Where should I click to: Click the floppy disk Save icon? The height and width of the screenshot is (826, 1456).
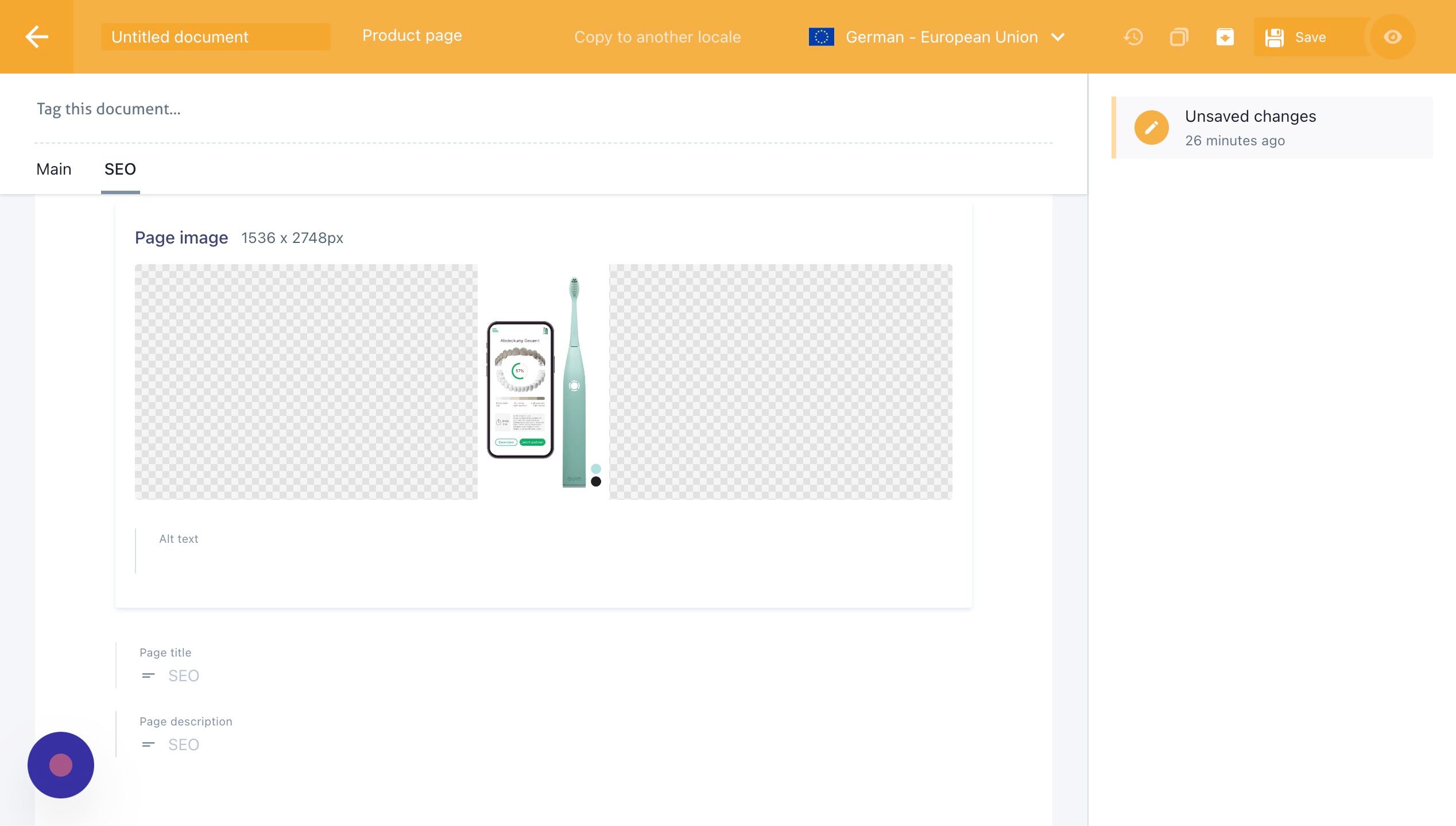[1275, 37]
